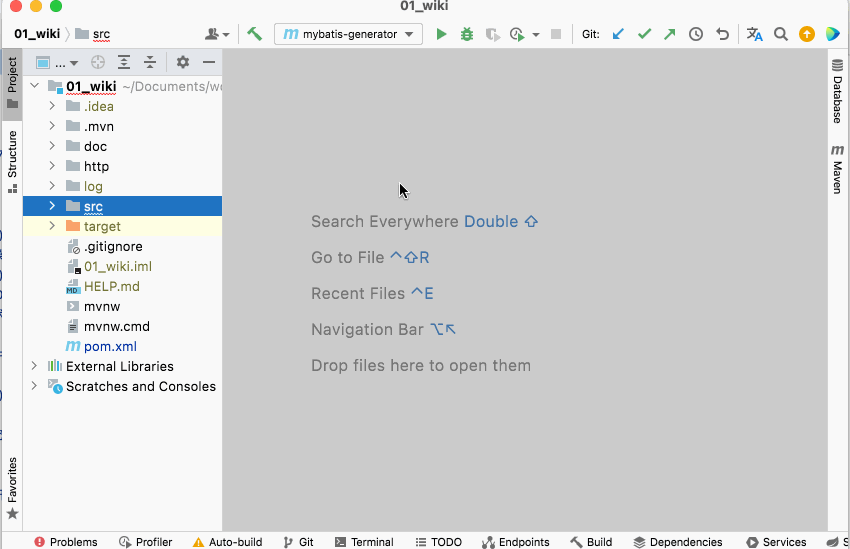Open the Build tool window tab

click(591, 542)
